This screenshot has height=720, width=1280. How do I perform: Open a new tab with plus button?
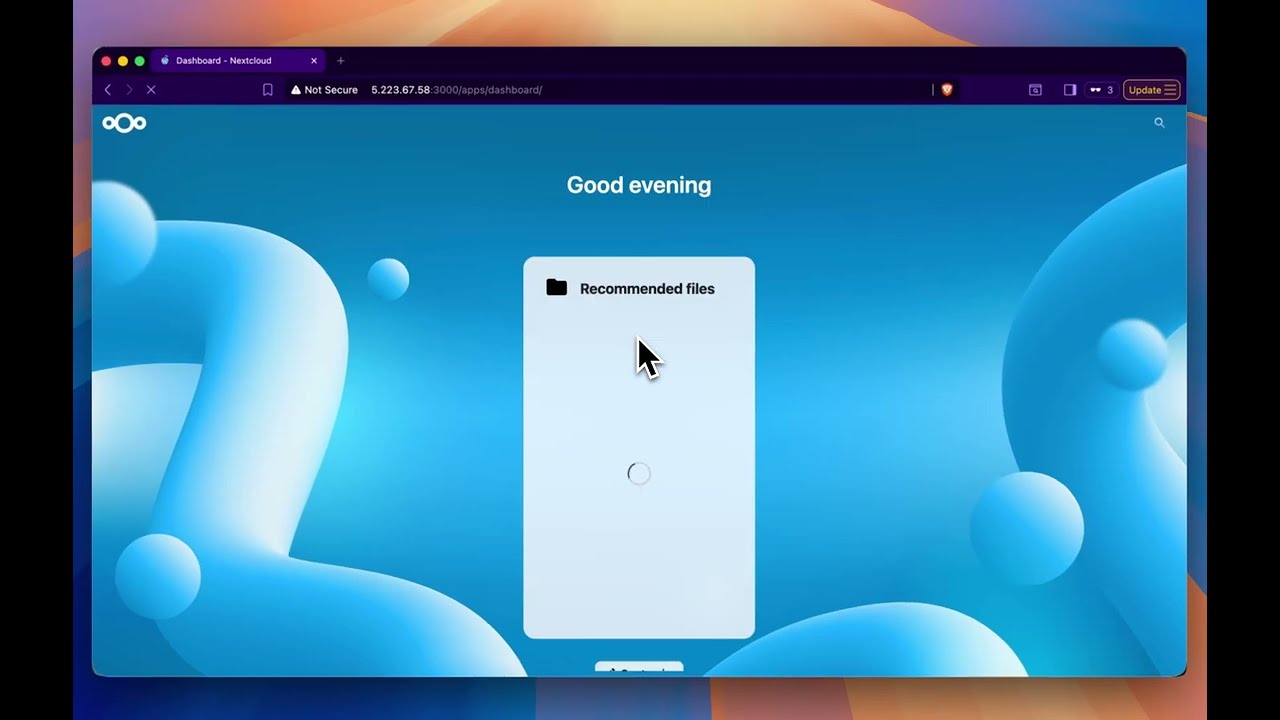340,61
